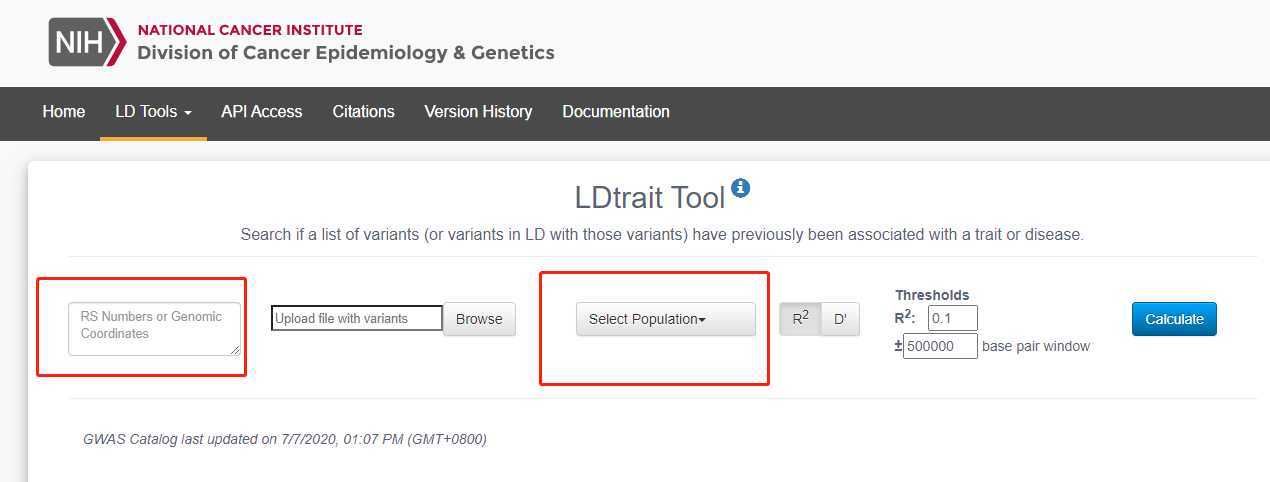Click the Browse button
This screenshot has width=1270, height=482.
coord(479,319)
